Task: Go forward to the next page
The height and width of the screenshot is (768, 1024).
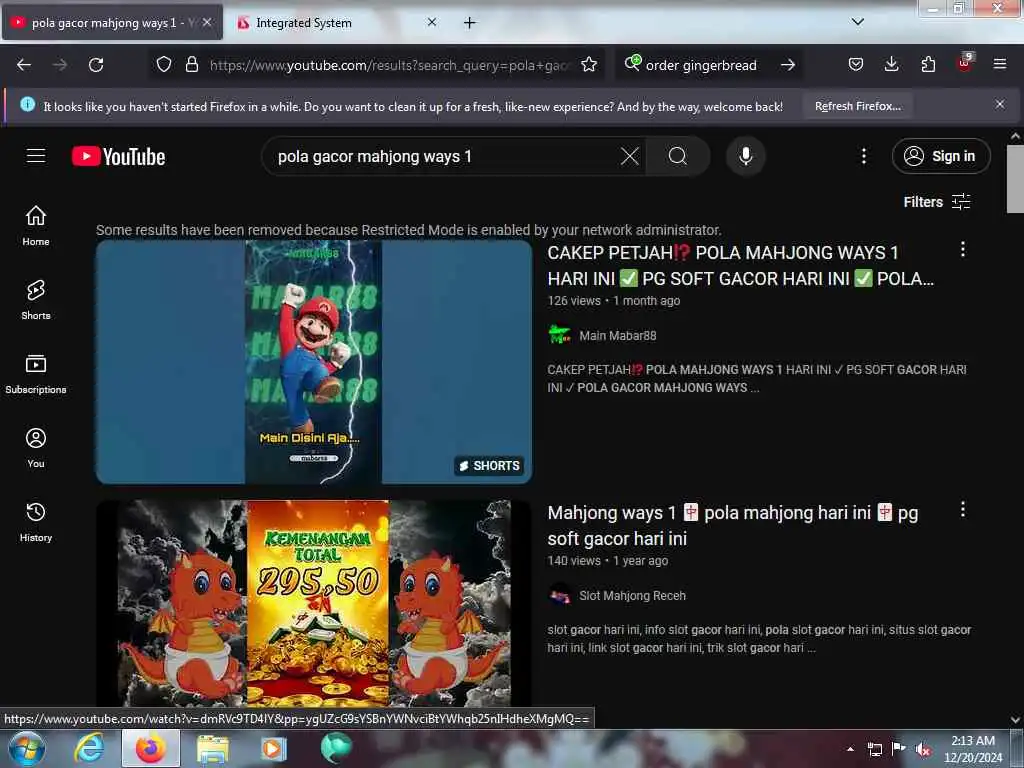Action: [x=60, y=65]
